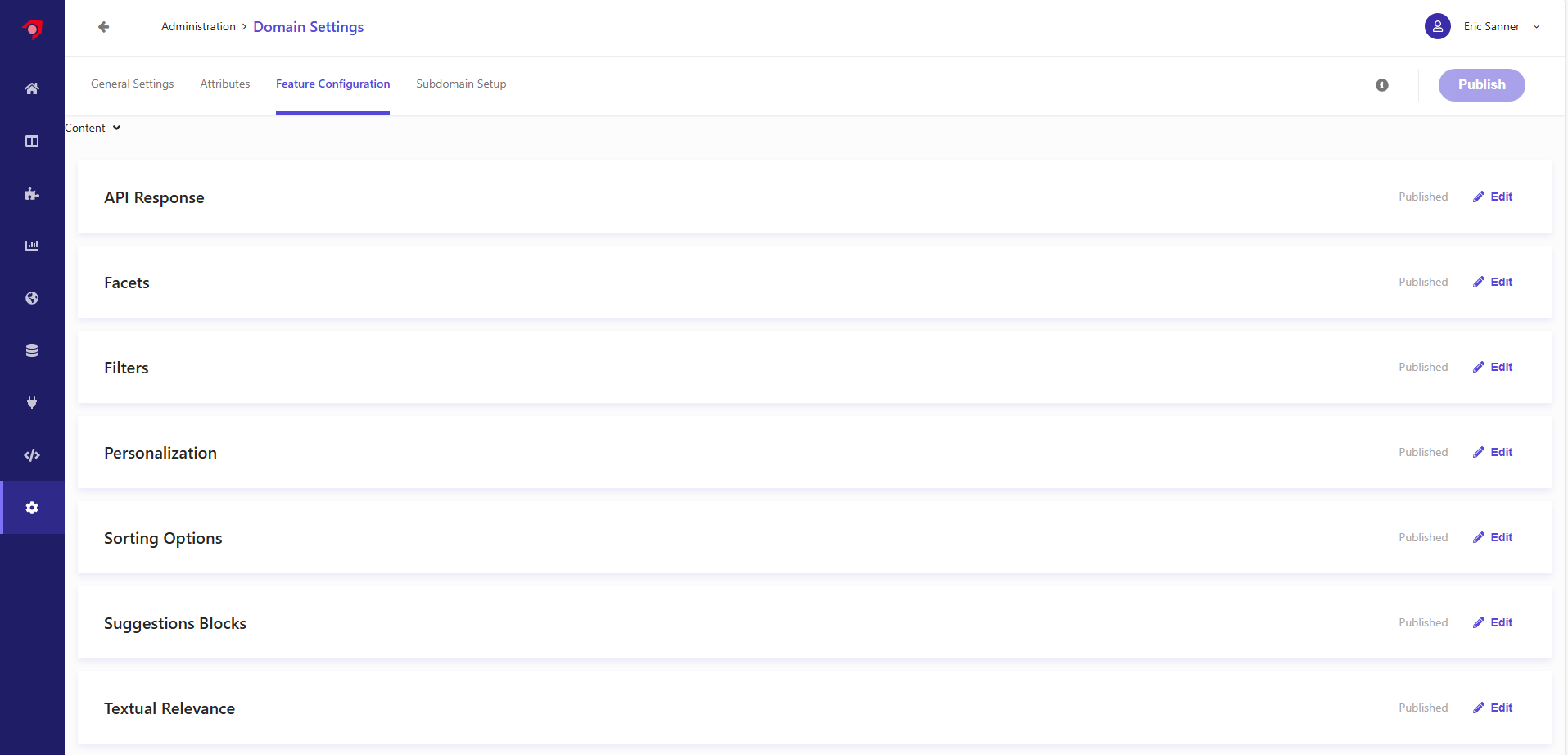Screen dimensions: 1568x755
Task: Edit the Sorting Options feature
Action: (x=1493, y=537)
